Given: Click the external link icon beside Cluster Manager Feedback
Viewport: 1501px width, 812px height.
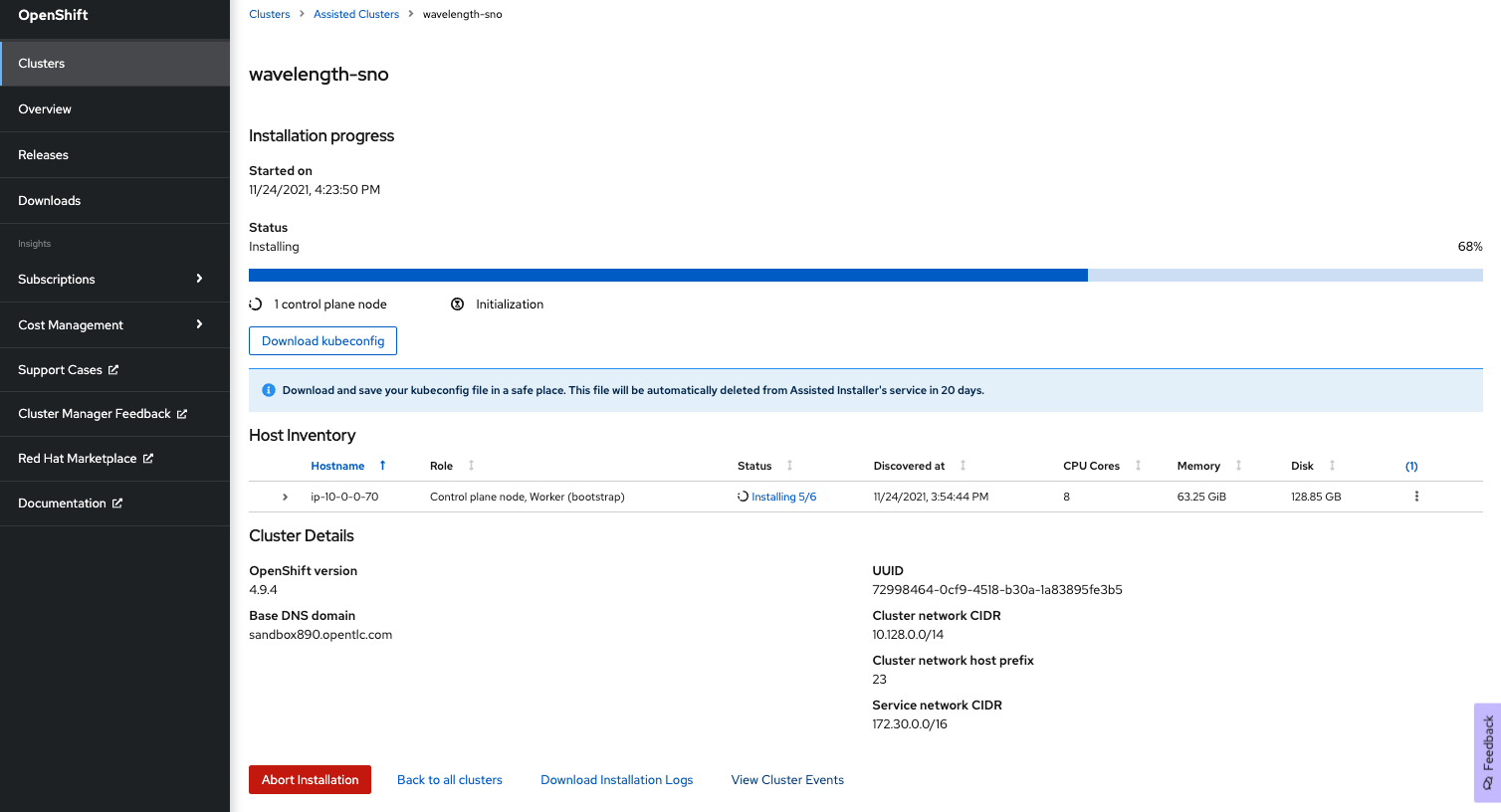Looking at the screenshot, I should click(182, 414).
